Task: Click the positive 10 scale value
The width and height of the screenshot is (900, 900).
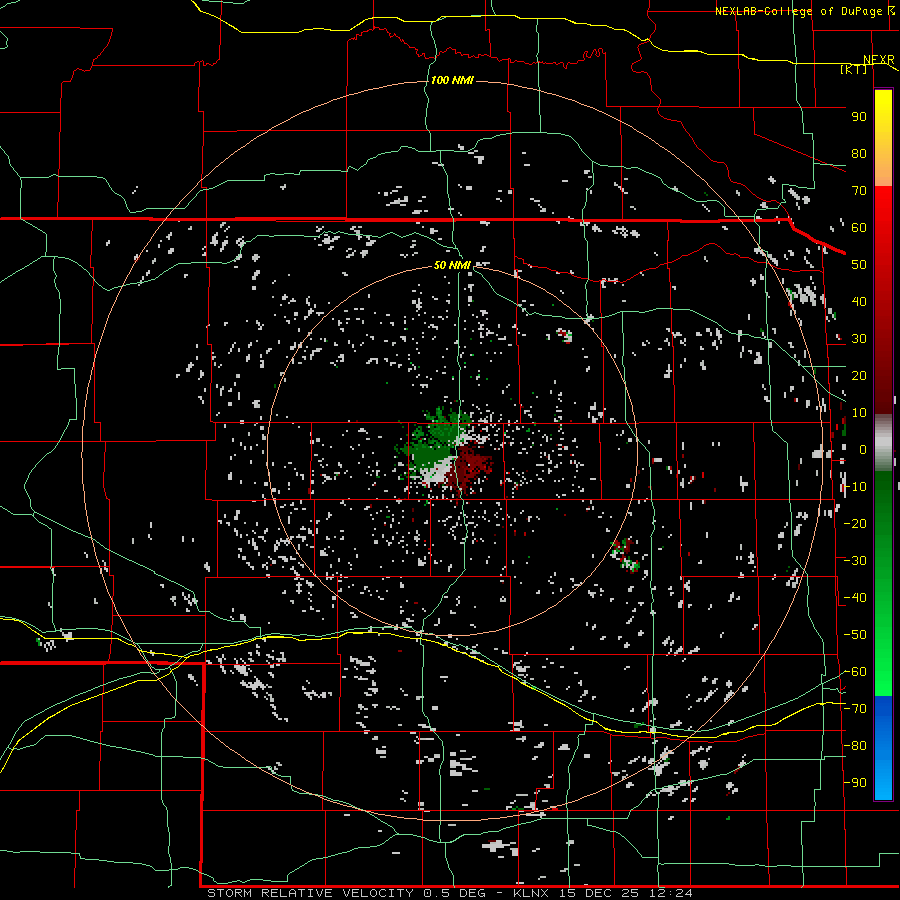Action: pos(859,413)
